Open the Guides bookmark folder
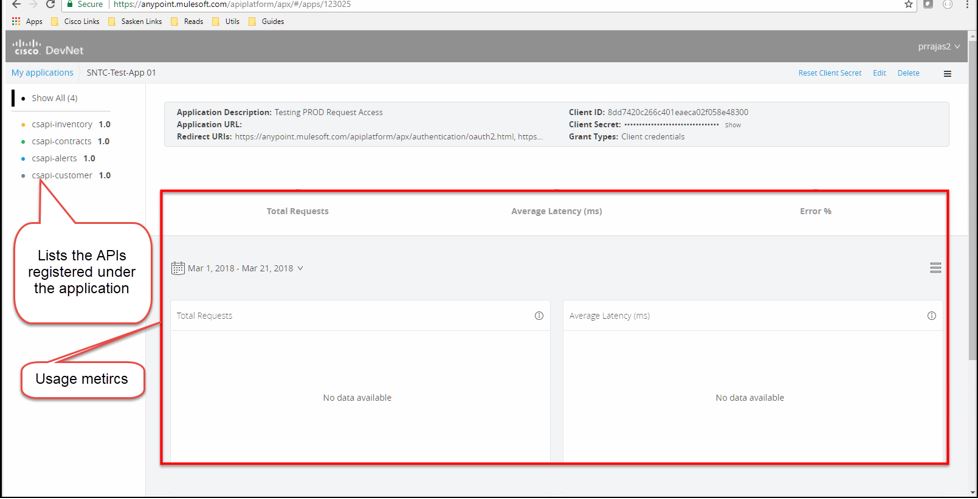The width and height of the screenshot is (978, 499). (266, 21)
